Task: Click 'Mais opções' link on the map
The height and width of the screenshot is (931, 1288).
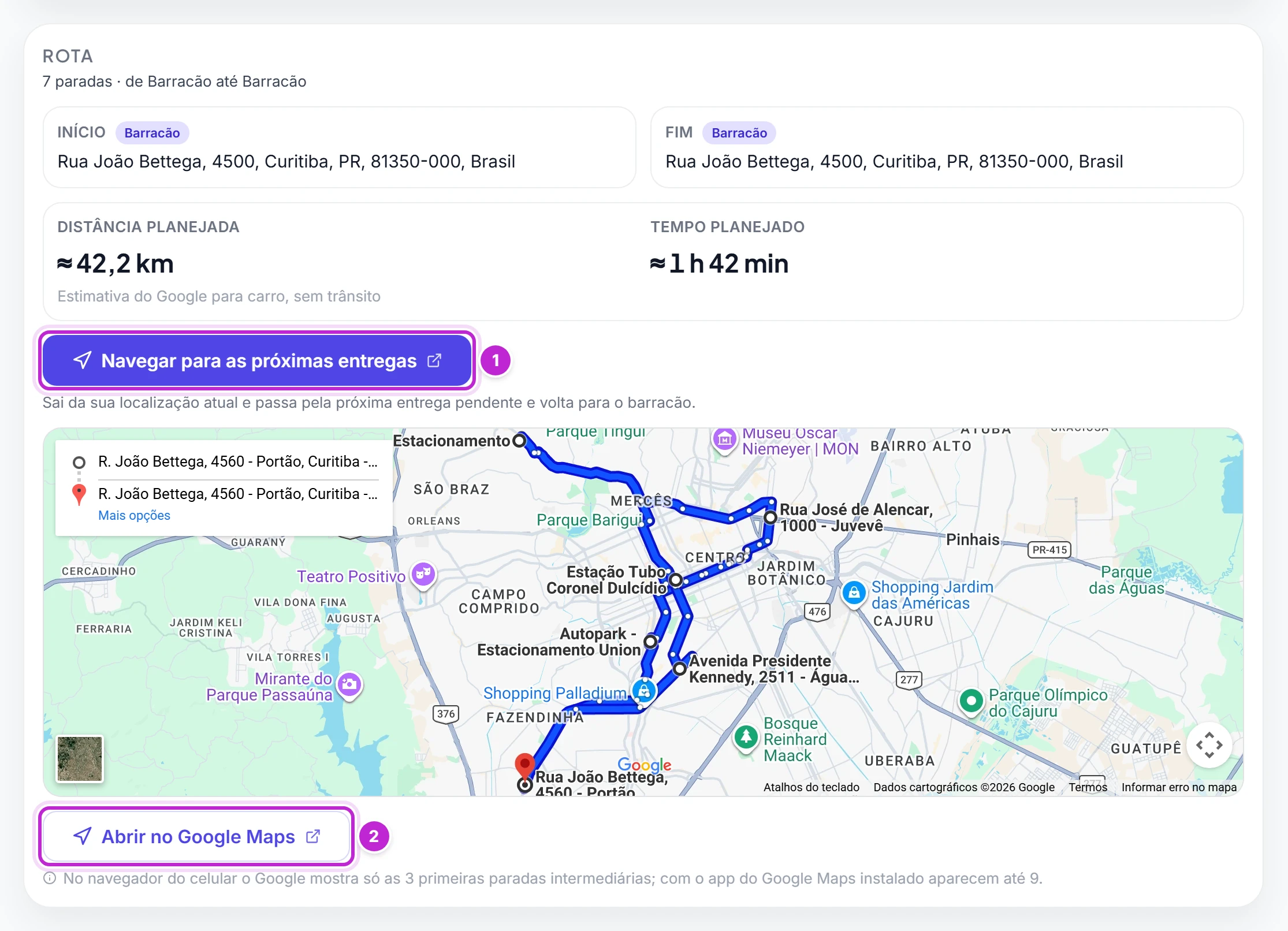Action: pos(134,515)
